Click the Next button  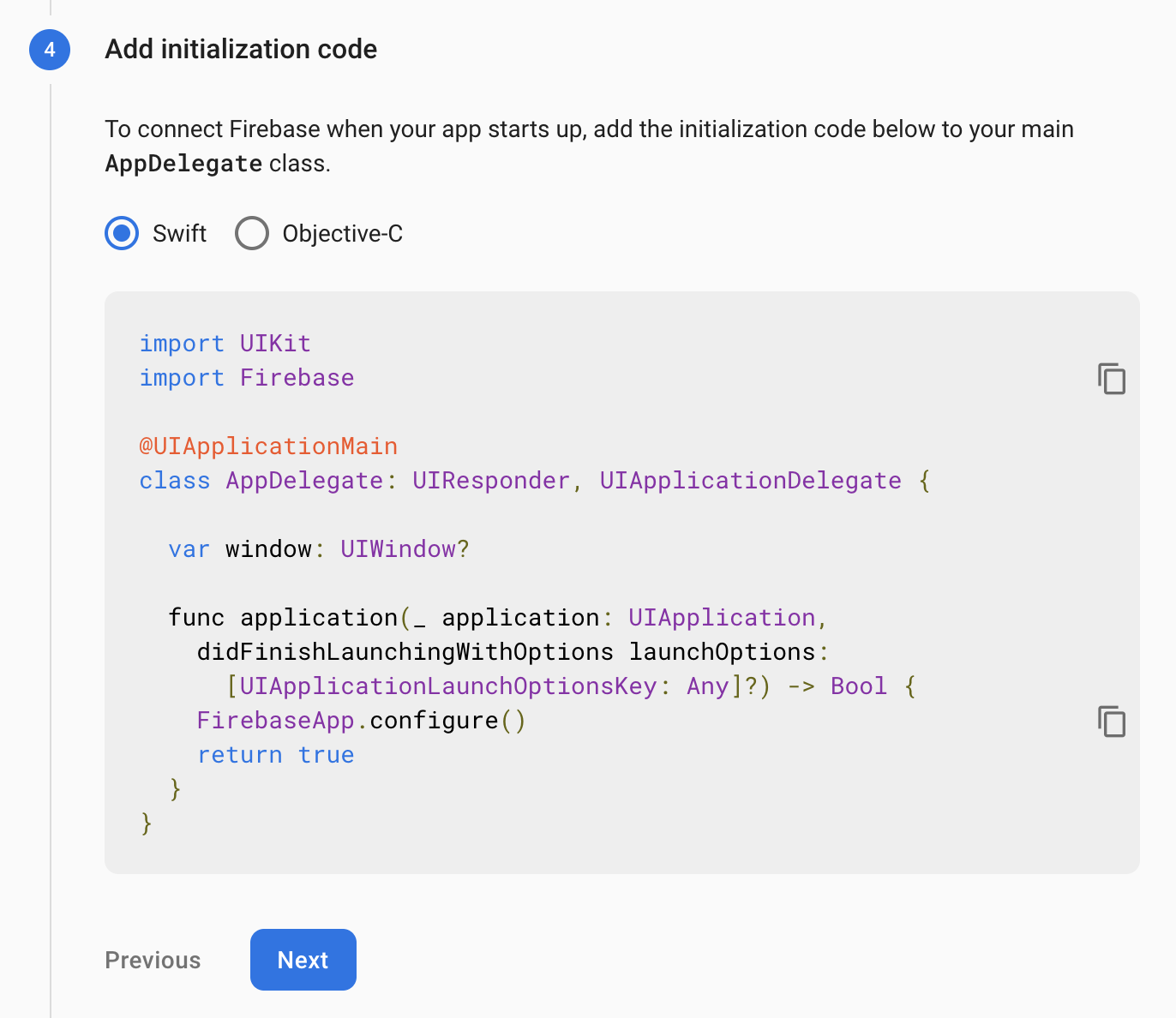click(303, 960)
